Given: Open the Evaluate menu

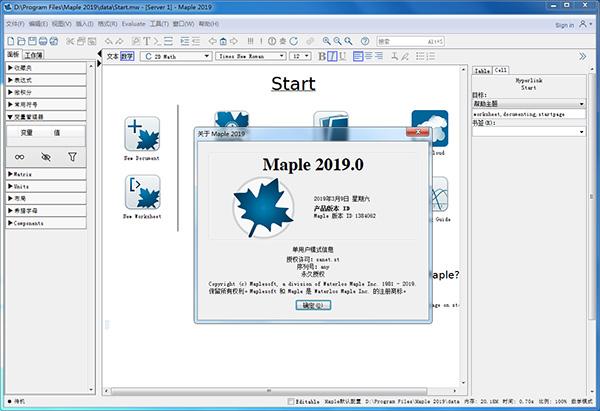Looking at the screenshot, I should 133,24.
